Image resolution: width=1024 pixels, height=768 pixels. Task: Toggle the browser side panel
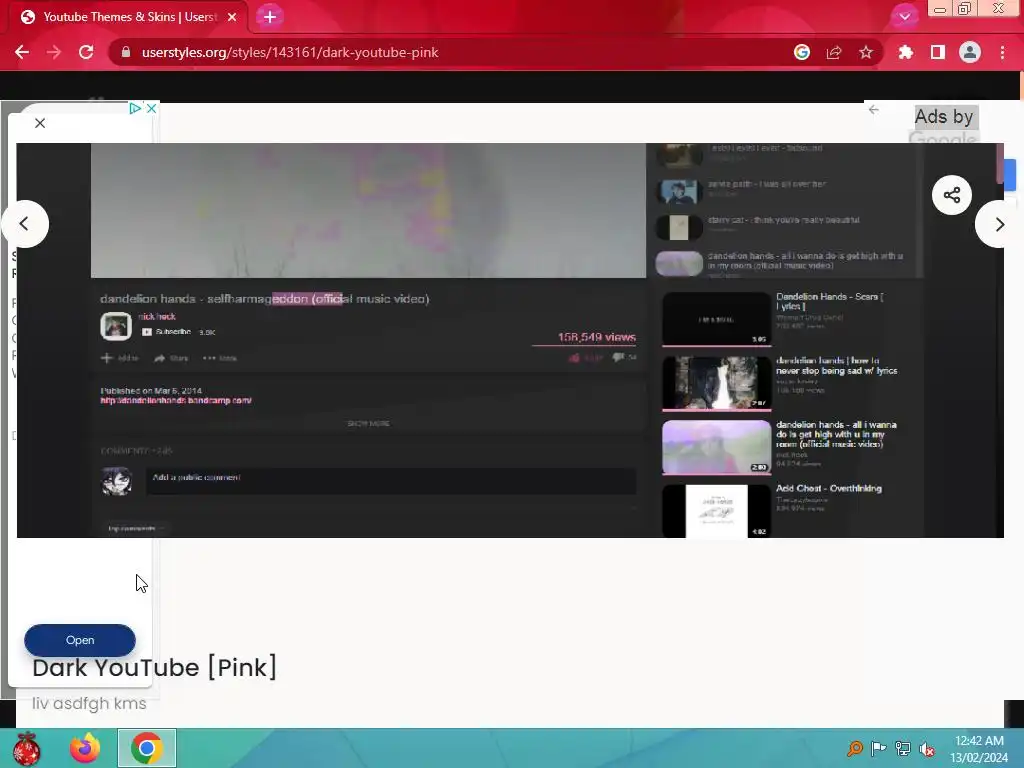pos(938,52)
